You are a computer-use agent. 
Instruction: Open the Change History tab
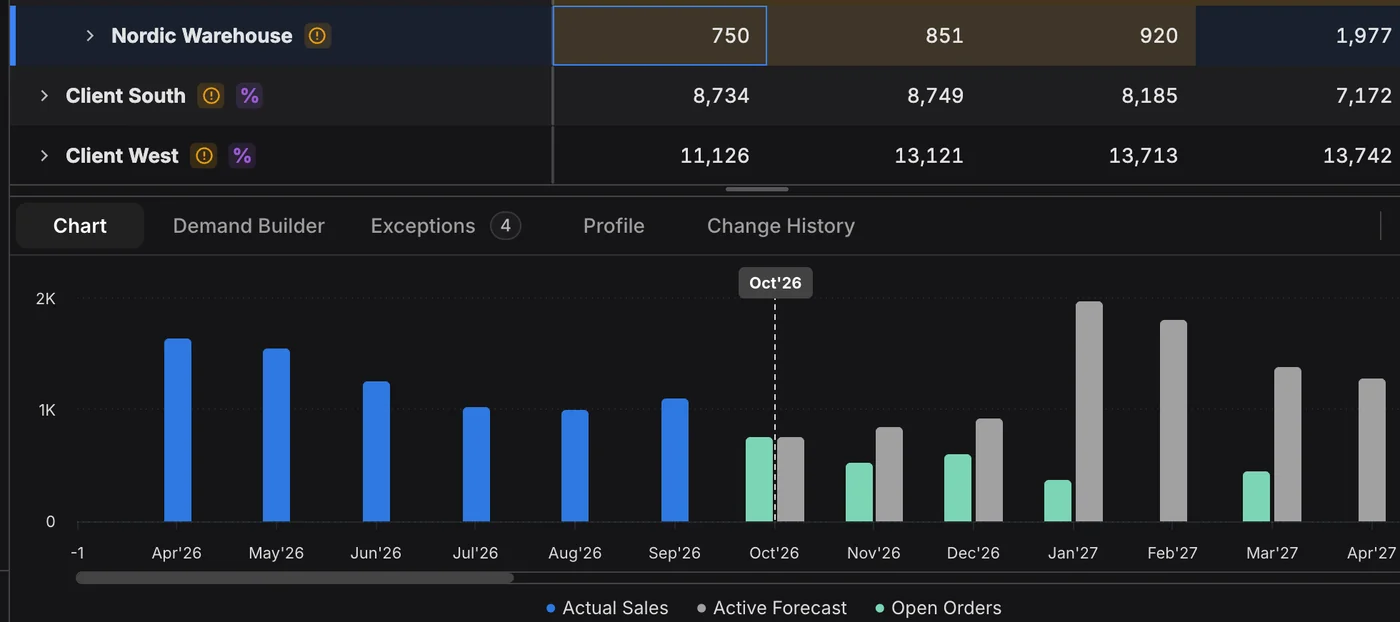point(781,226)
